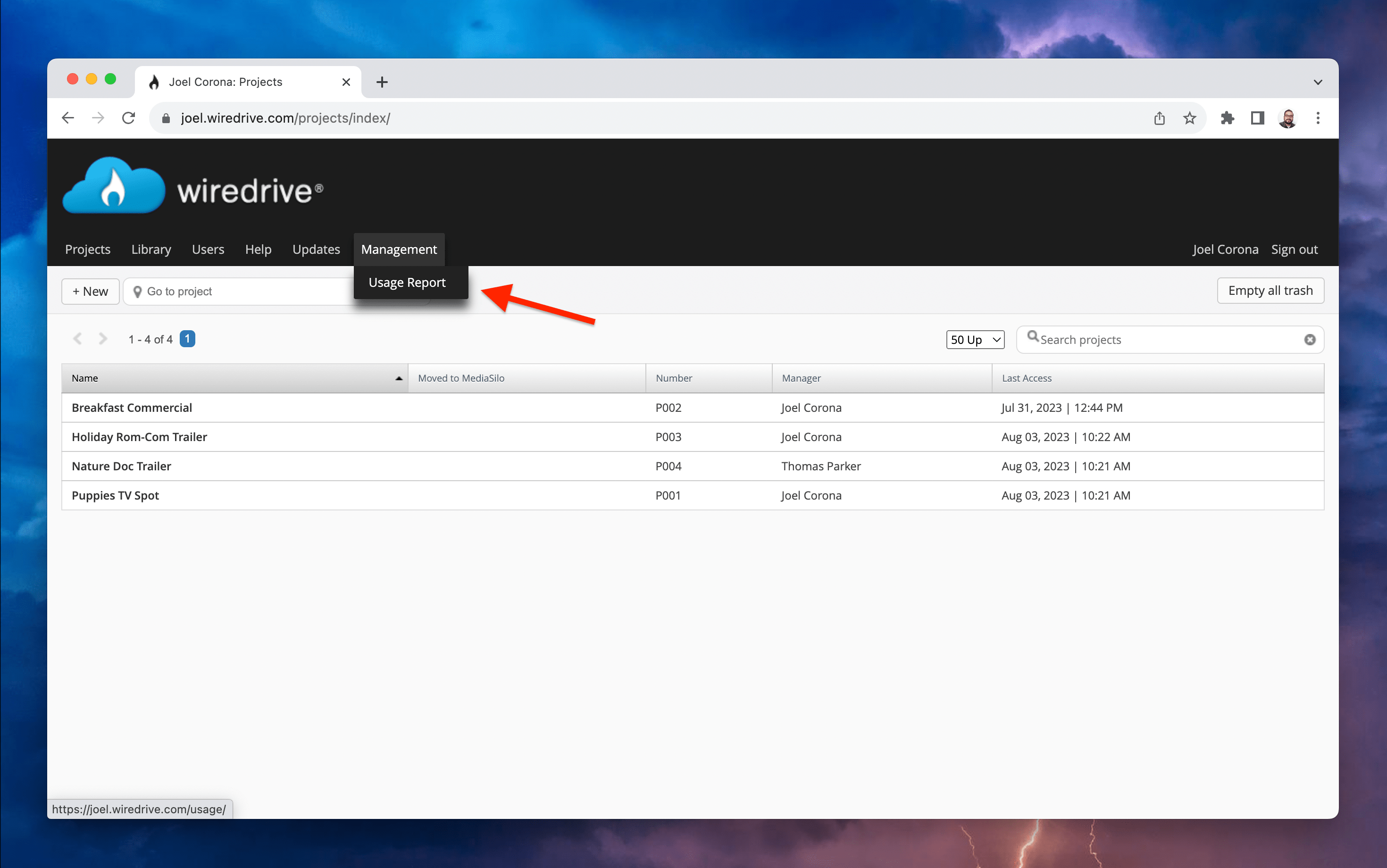Click the browser back arrow
Image resolution: width=1387 pixels, height=868 pixels.
point(68,118)
